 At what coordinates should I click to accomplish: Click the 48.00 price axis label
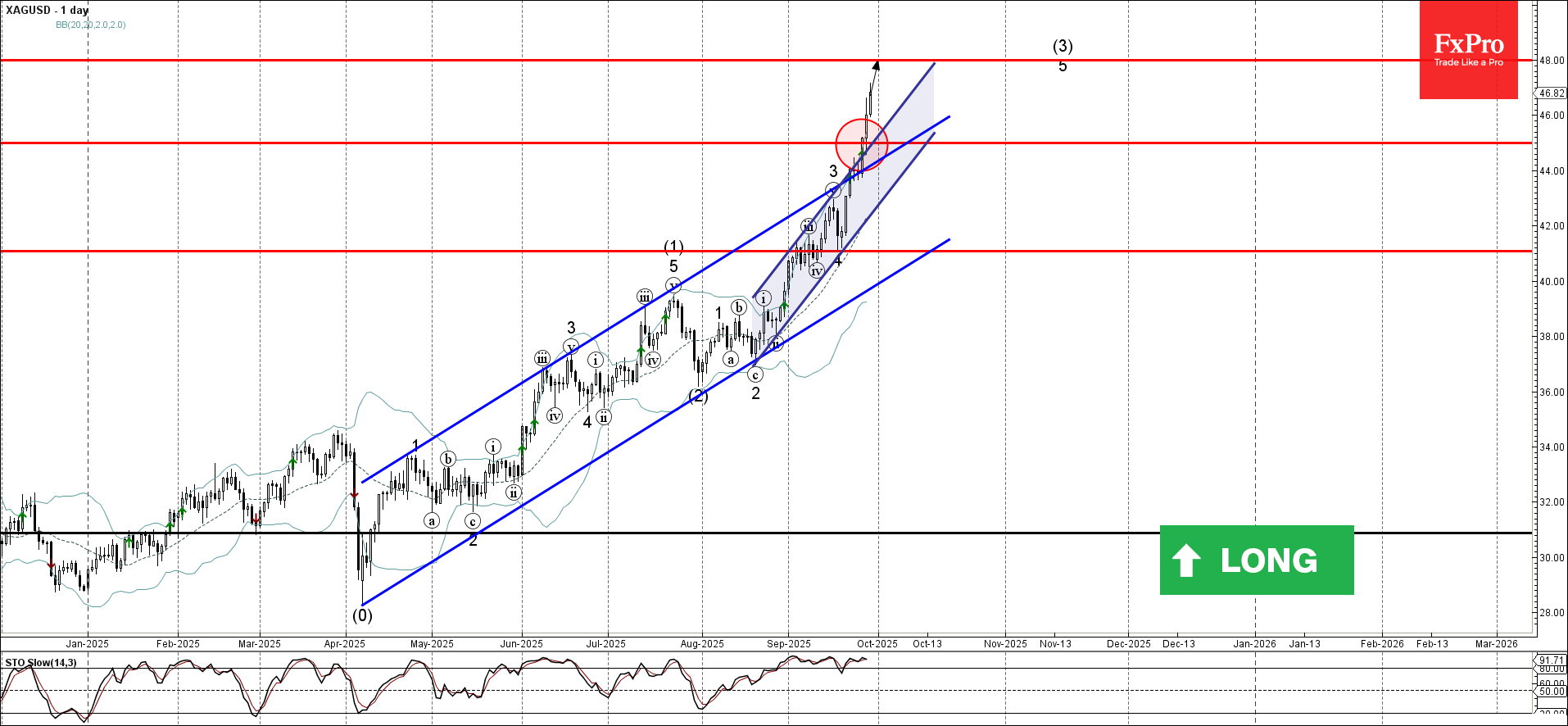1552,61
